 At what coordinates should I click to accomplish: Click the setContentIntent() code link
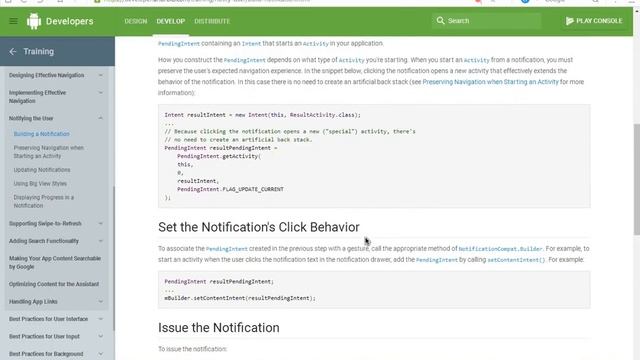[516, 260]
